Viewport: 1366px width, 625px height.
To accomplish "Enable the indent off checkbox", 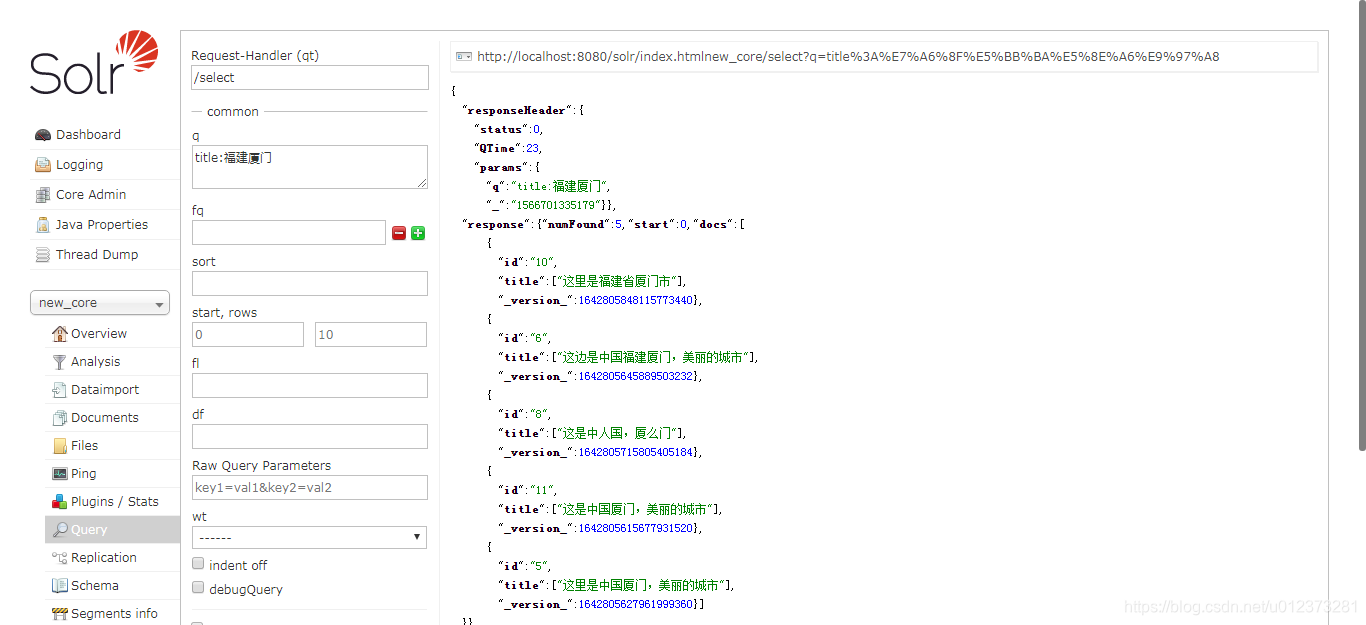I will [198, 563].
